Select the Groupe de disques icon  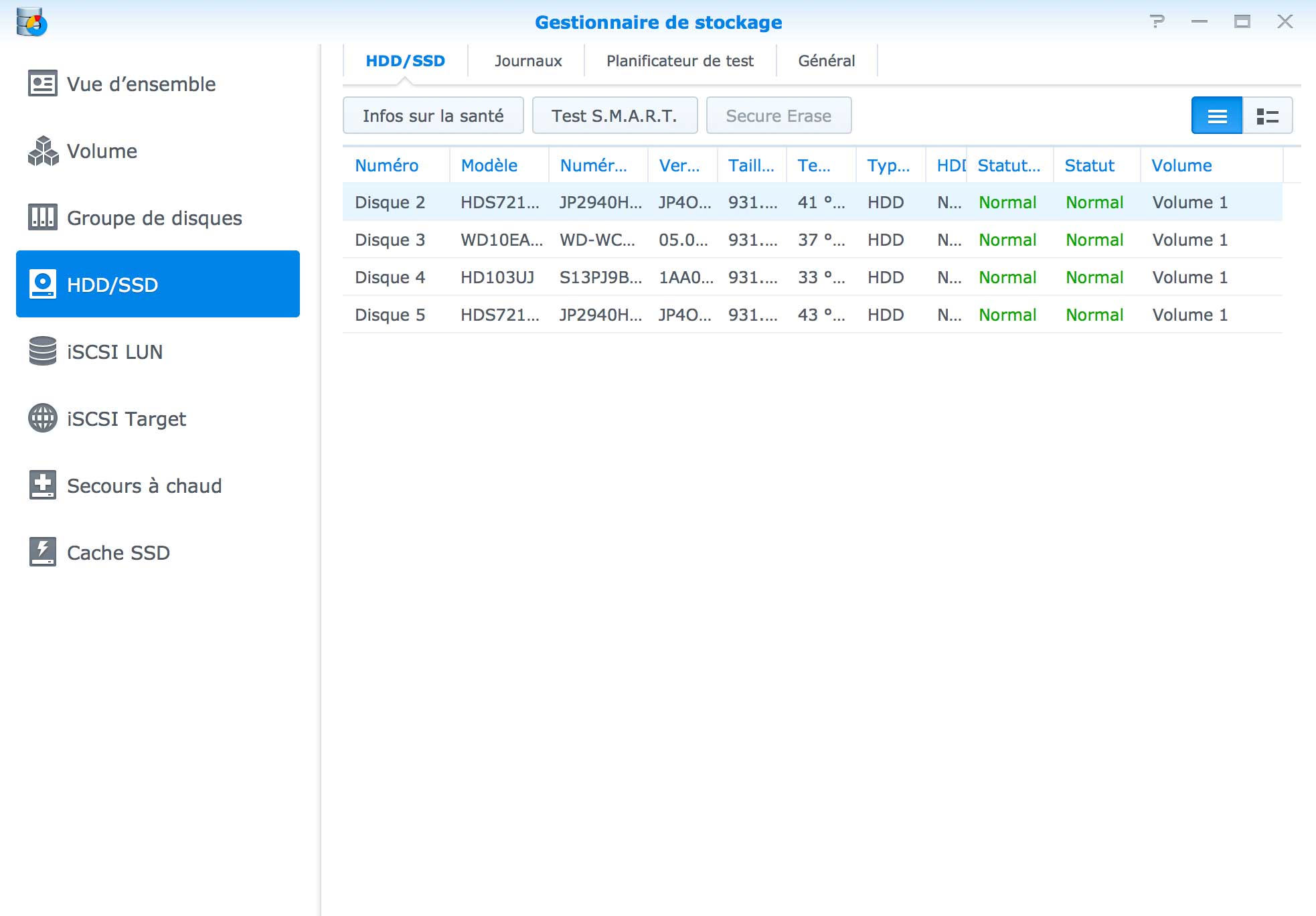point(42,218)
